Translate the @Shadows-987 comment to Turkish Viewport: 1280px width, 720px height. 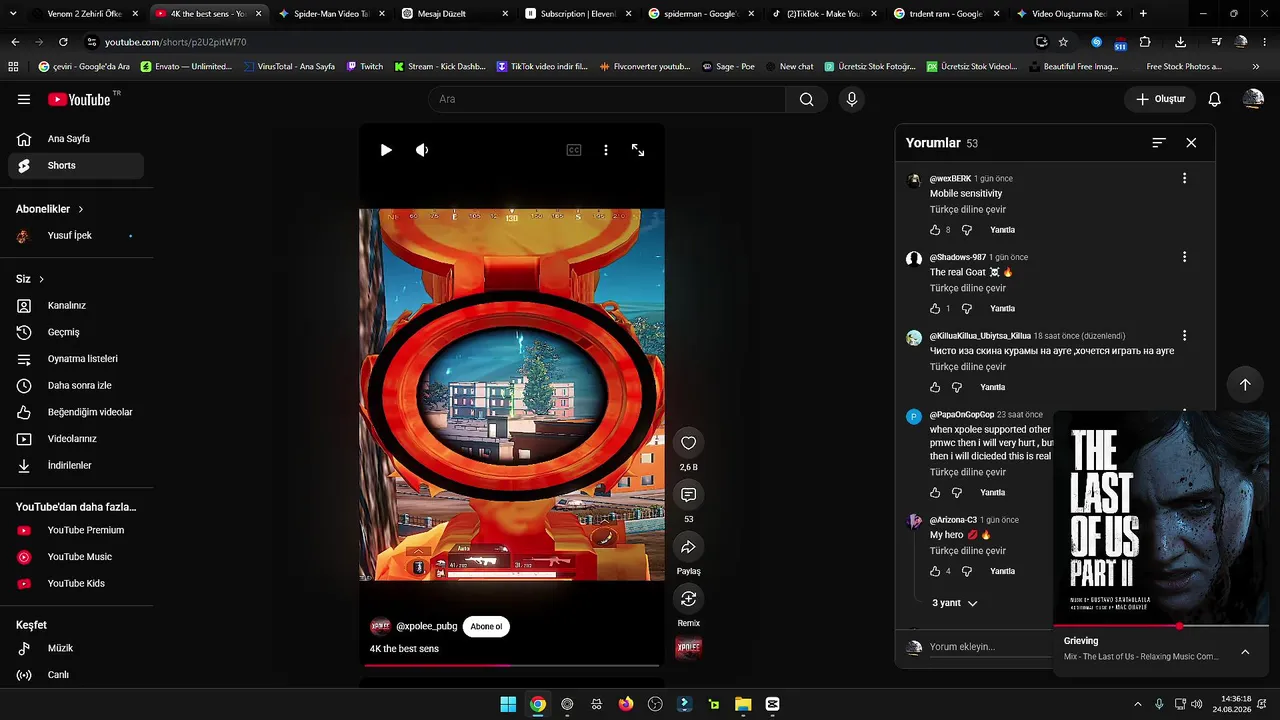click(x=968, y=288)
